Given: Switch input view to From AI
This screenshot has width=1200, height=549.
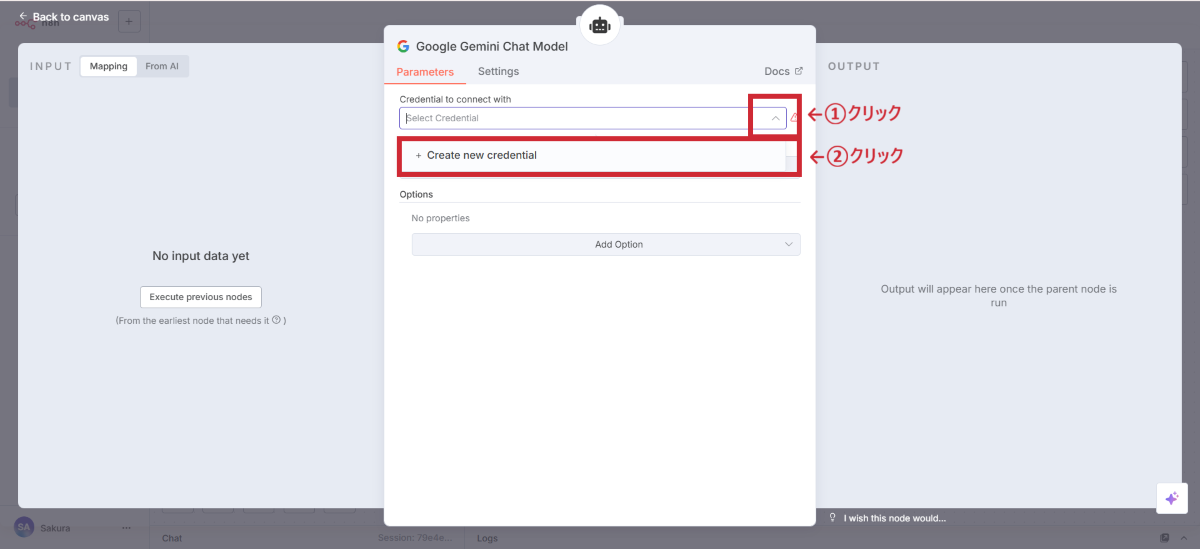Looking at the screenshot, I should click(x=162, y=66).
